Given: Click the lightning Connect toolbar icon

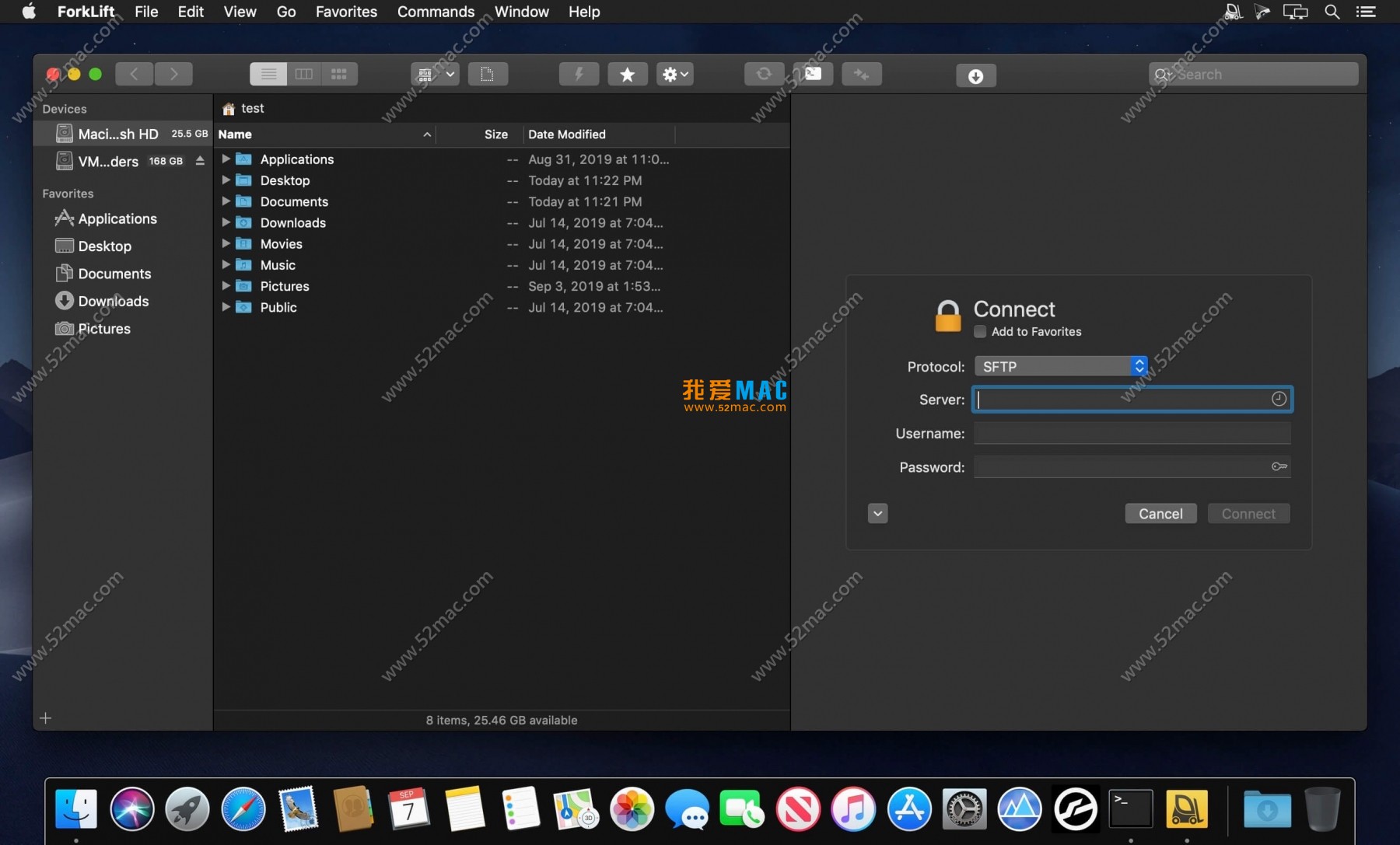Looking at the screenshot, I should tap(579, 74).
